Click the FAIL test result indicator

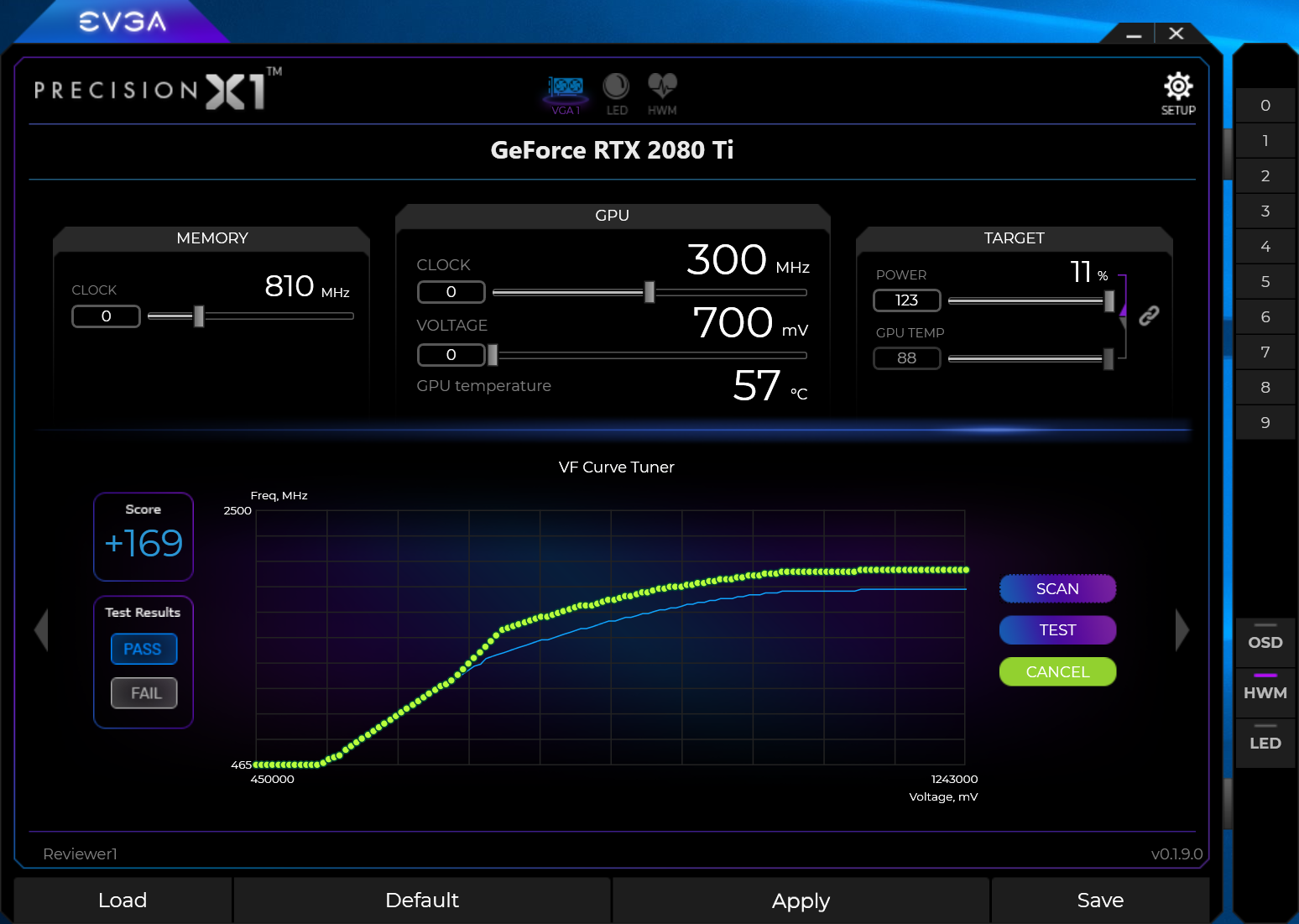pyautogui.click(x=143, y=693)
